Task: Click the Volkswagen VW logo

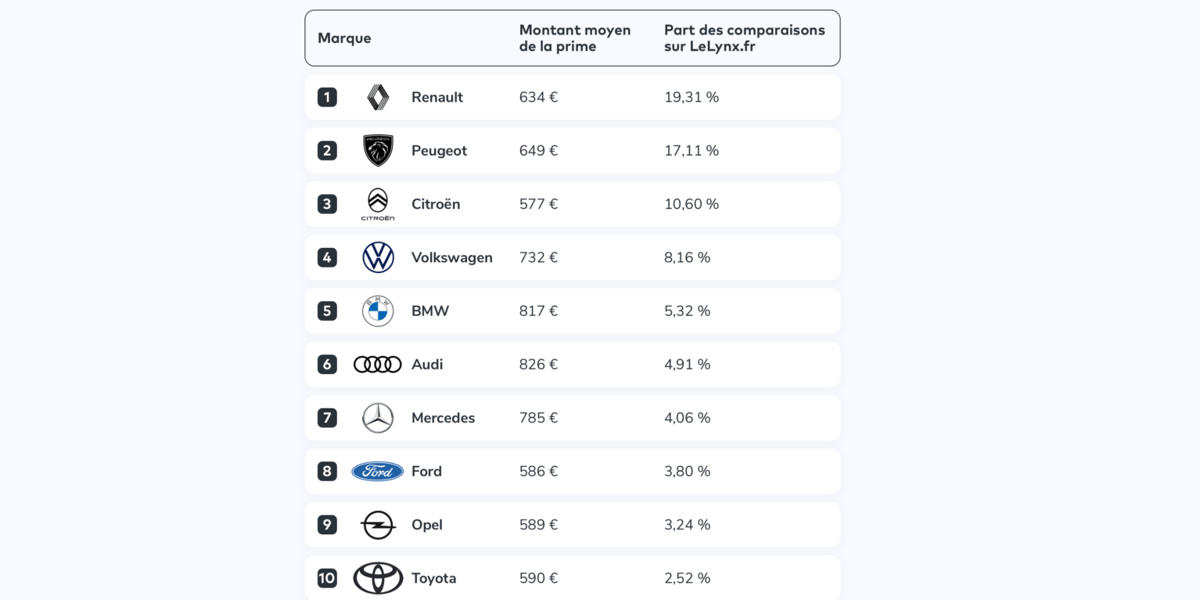Action: [378, 258]
